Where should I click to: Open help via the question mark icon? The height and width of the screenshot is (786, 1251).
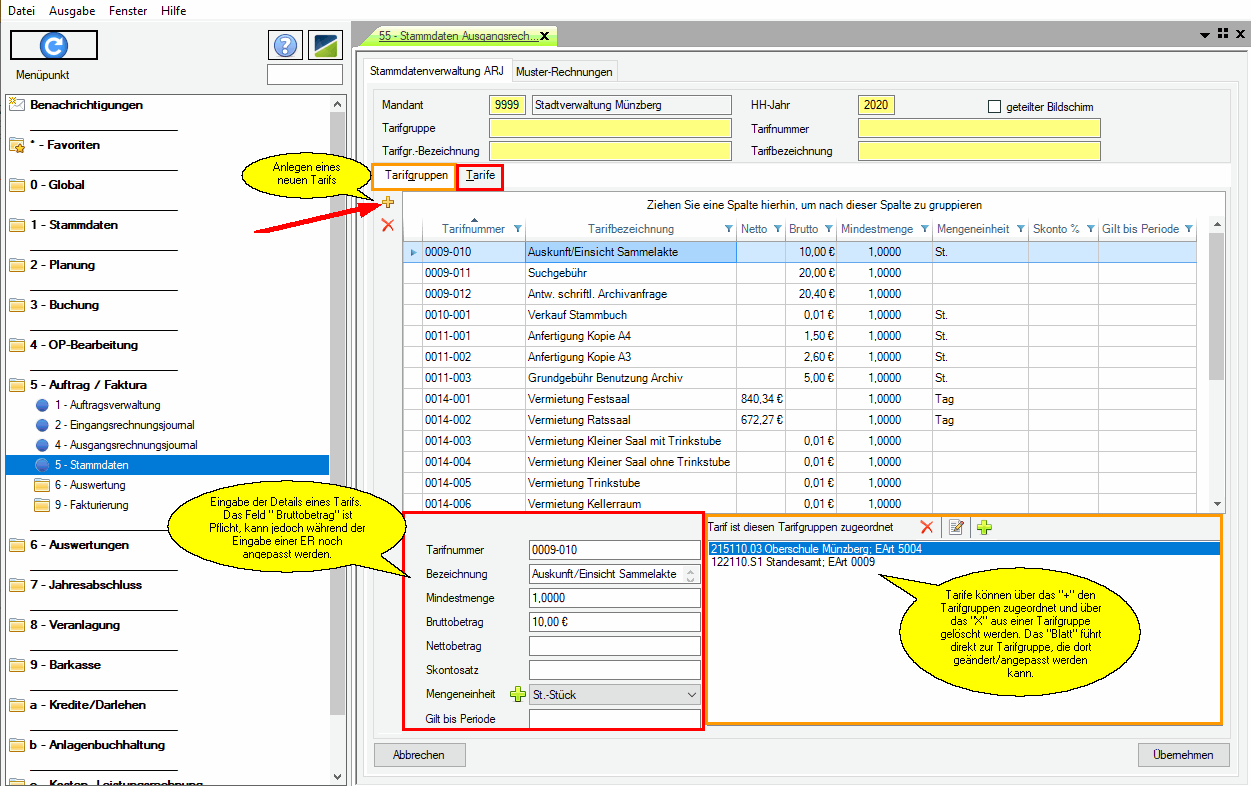click(x=285, y=45)
